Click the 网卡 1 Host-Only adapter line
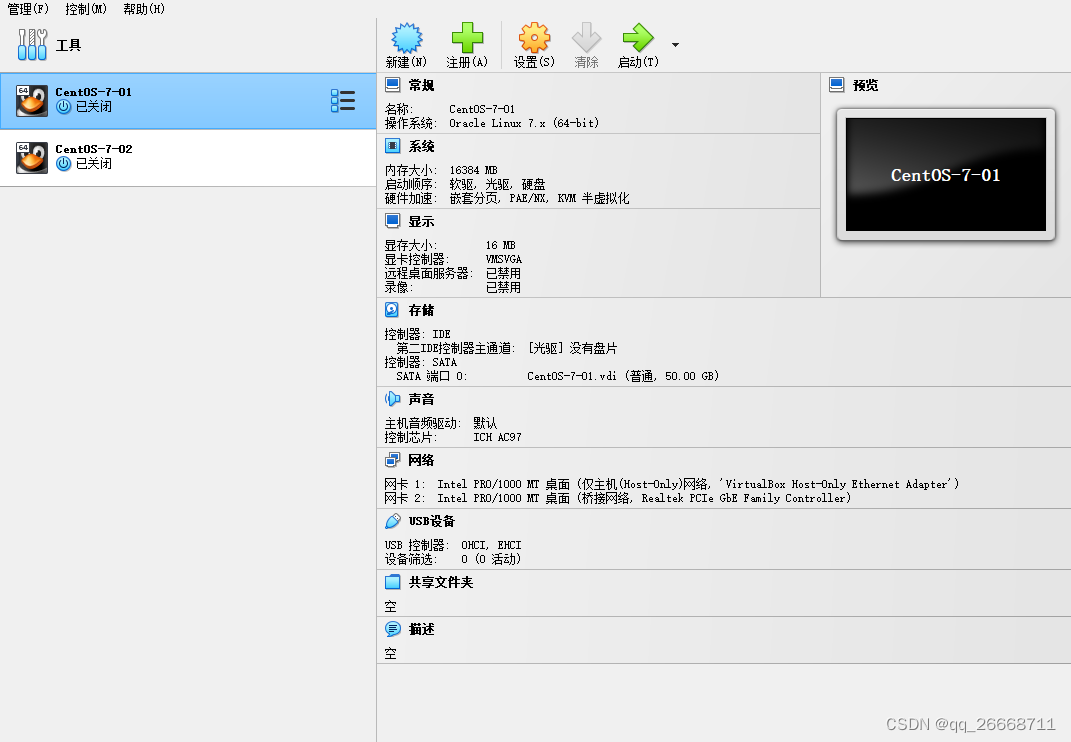Image resolution: width=1071 pixels, height=742 pixels. coord(671,484)
